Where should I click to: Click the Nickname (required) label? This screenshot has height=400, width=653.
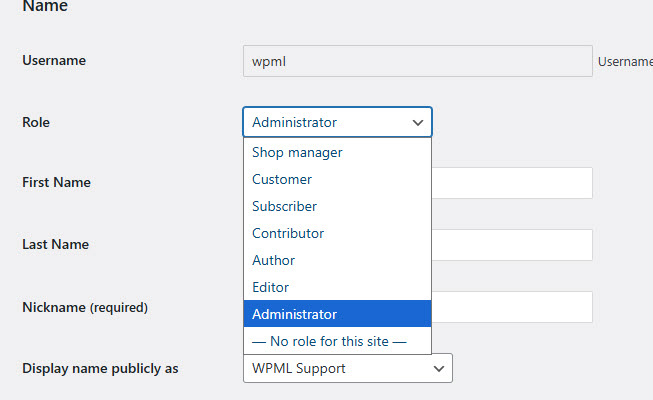[x=85, y=308]
